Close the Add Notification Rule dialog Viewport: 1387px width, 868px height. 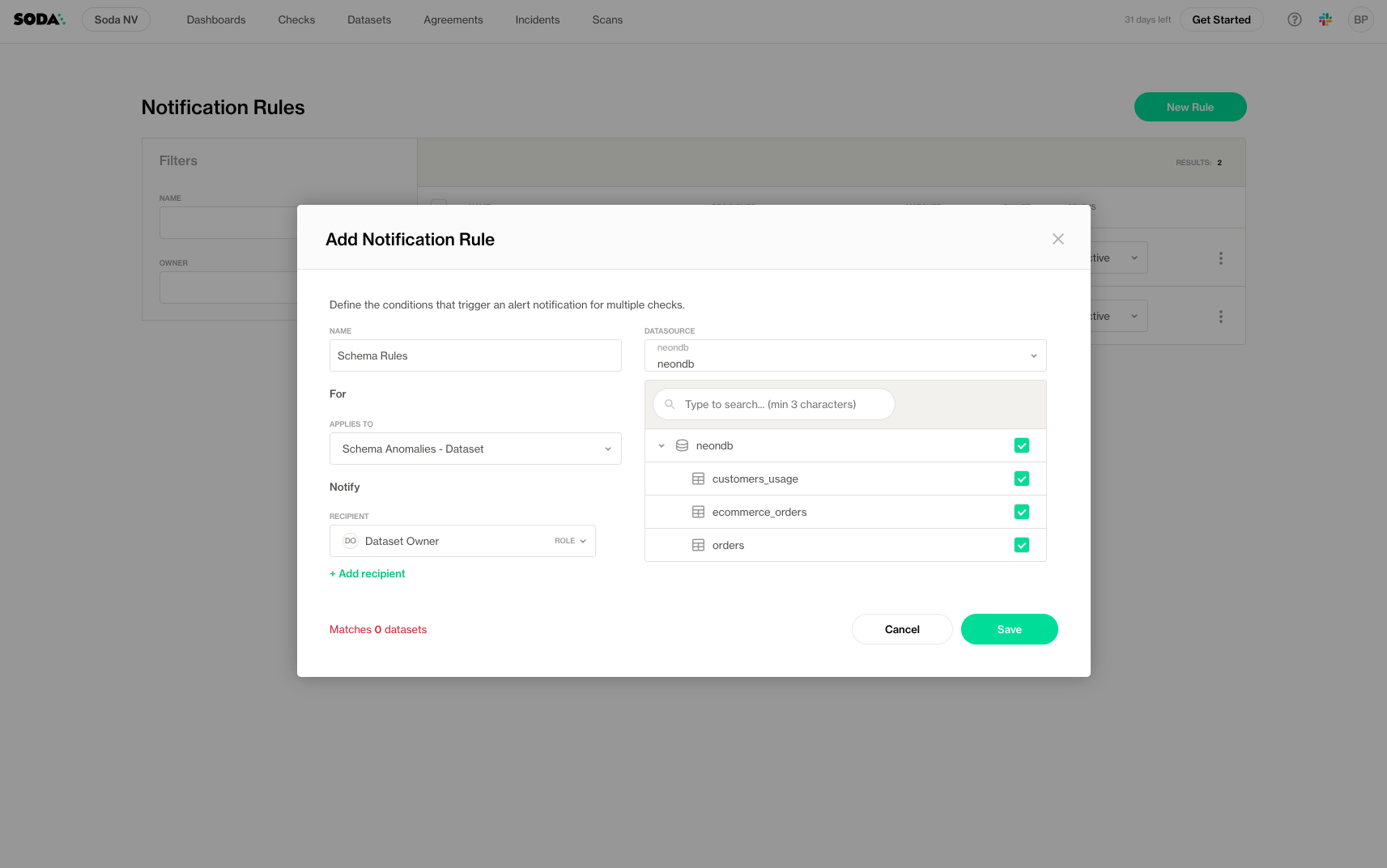[1057, 239]
